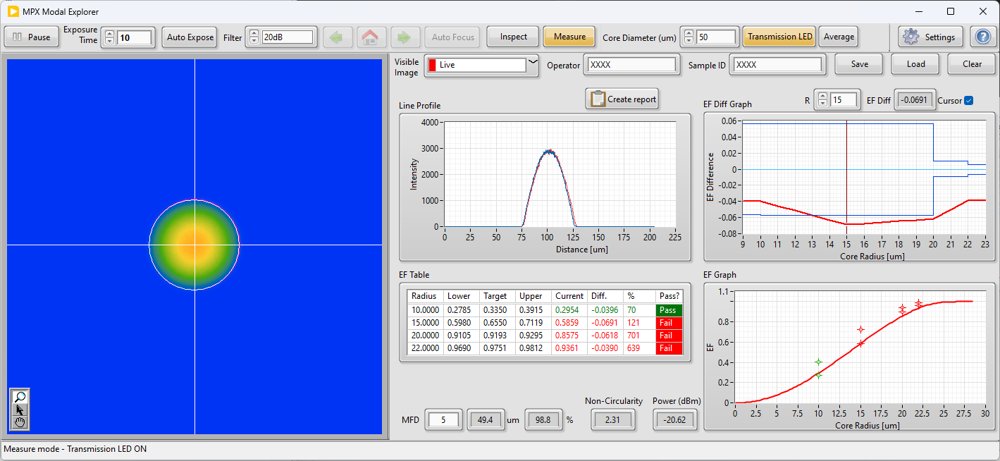Image resolution: width=1000 pixels, height=461 pixels.
Task: Toggle the Measure mode button
Action: (570, 37)
